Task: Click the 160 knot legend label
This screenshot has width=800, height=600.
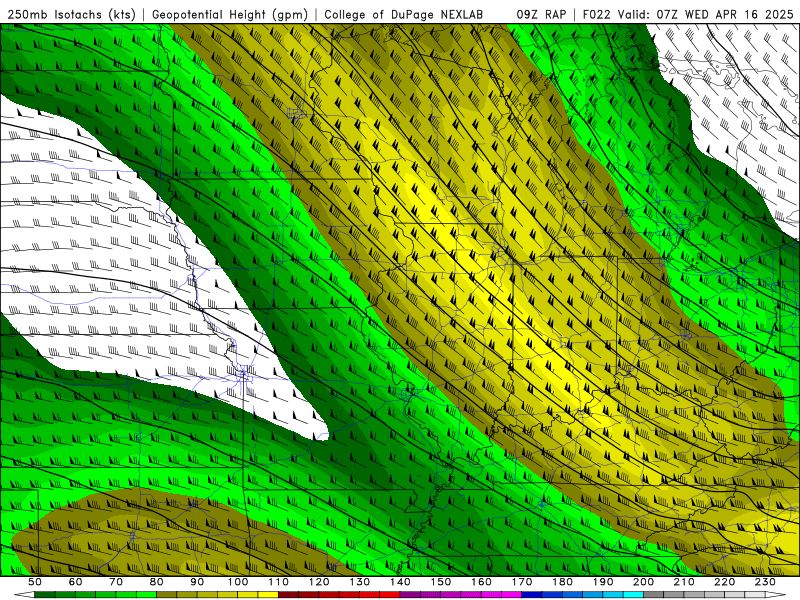Action: (481, 582)
